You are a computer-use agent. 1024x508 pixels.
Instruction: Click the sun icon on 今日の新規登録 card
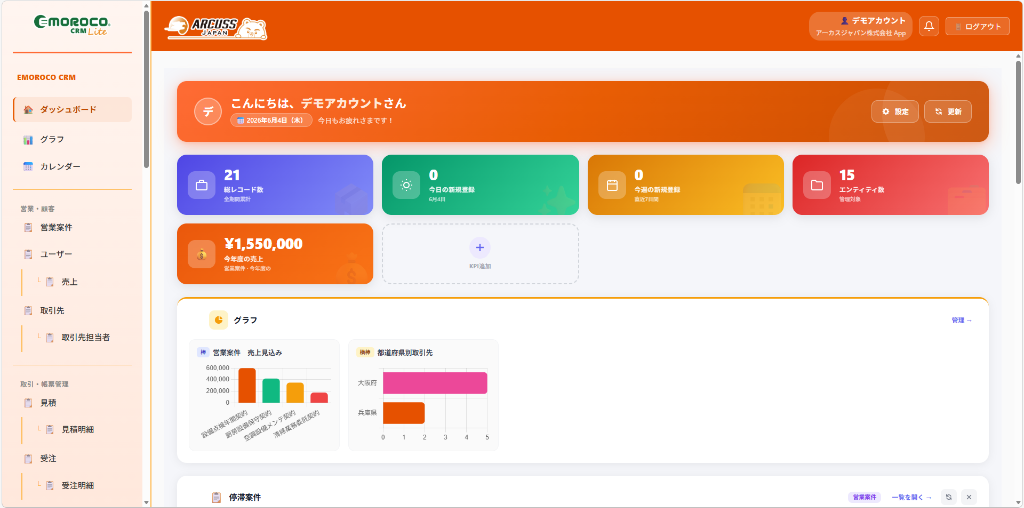406,185
